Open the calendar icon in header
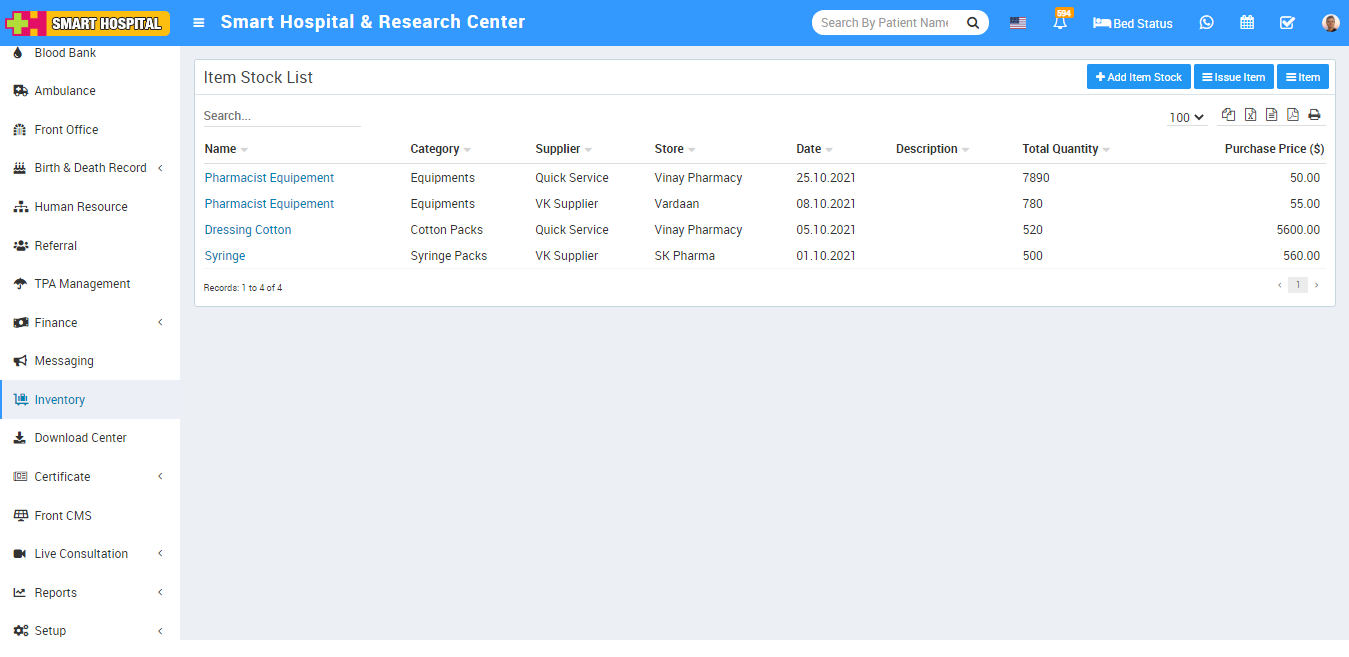 1247,23
